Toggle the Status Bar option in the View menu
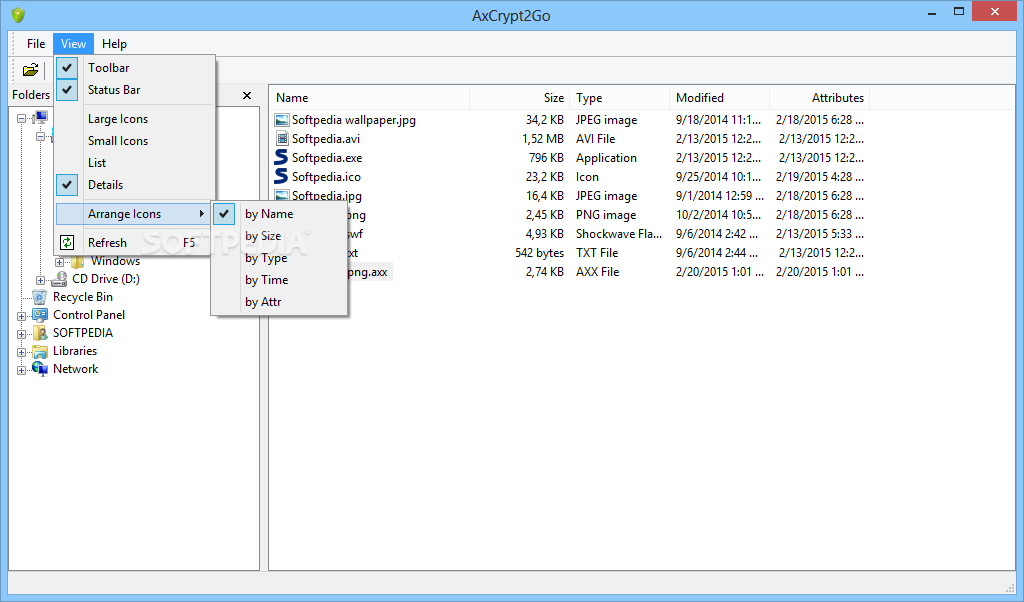This screenshot has height=602, width=1024. click(x=135, y=90)
